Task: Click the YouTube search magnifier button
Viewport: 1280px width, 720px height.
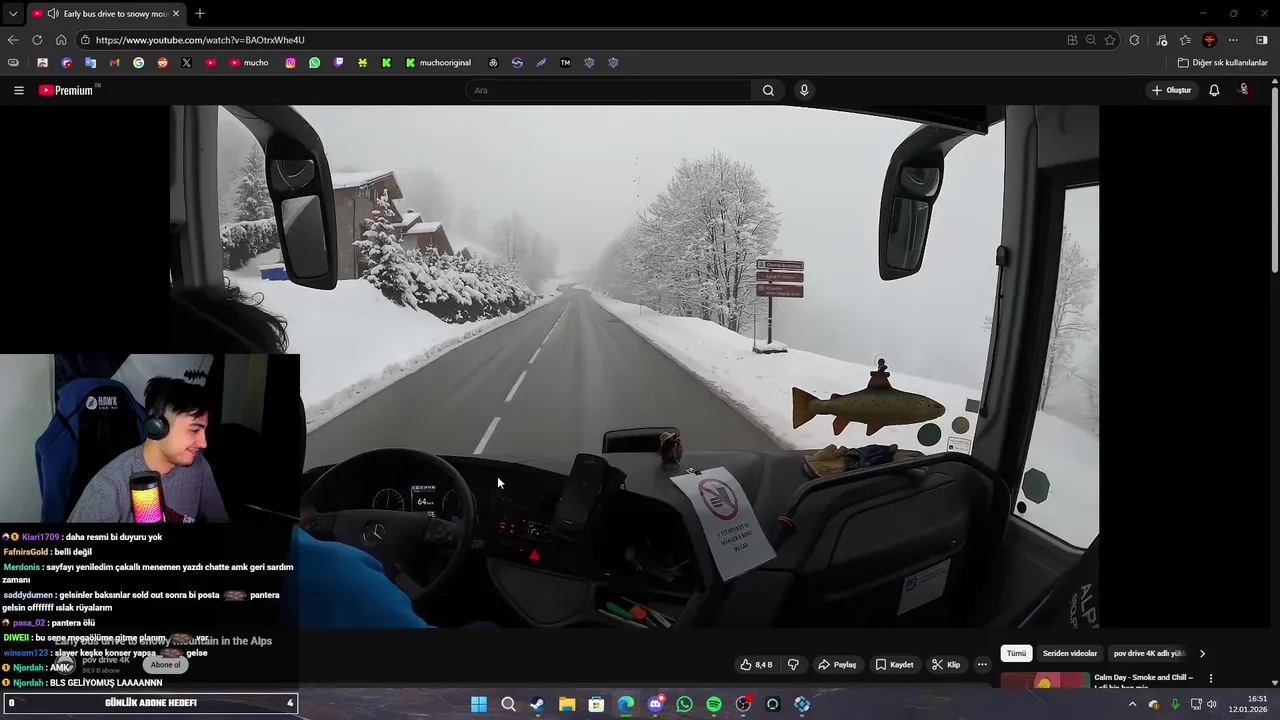Action: click(768, 90)
